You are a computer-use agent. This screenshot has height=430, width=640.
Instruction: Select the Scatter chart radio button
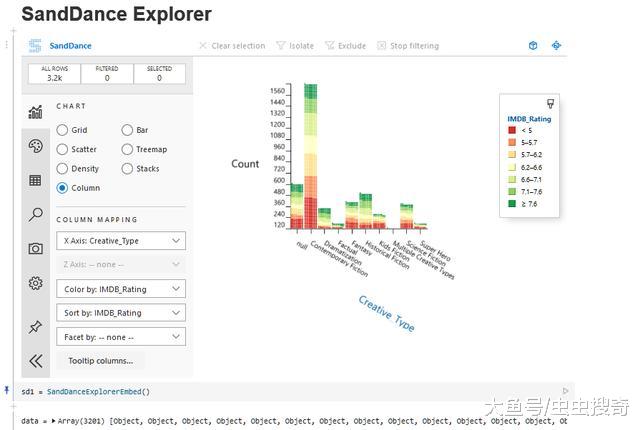tap(63, 149)
